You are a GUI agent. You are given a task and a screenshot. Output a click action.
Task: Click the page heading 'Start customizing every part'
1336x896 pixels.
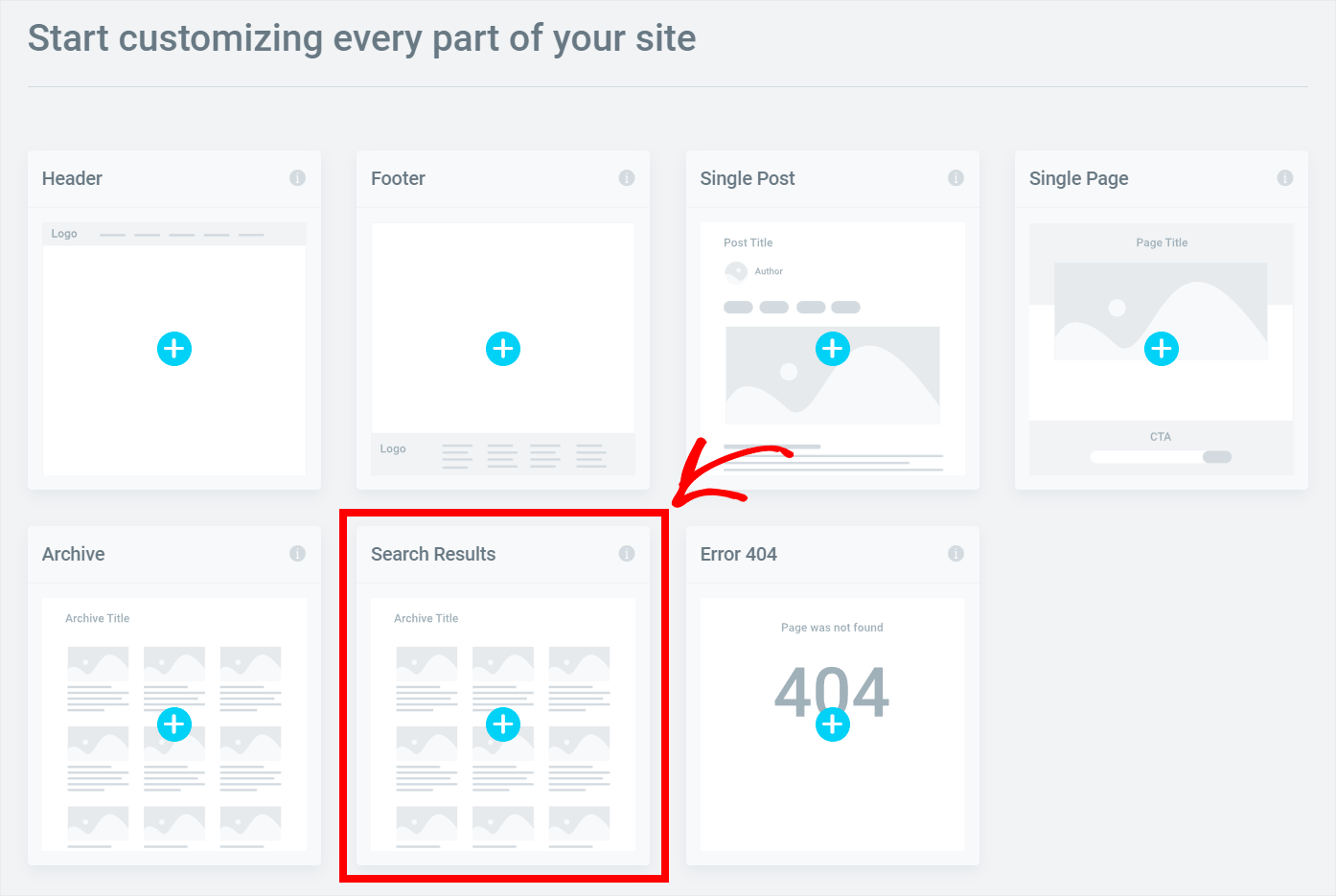tap(362, 39)
